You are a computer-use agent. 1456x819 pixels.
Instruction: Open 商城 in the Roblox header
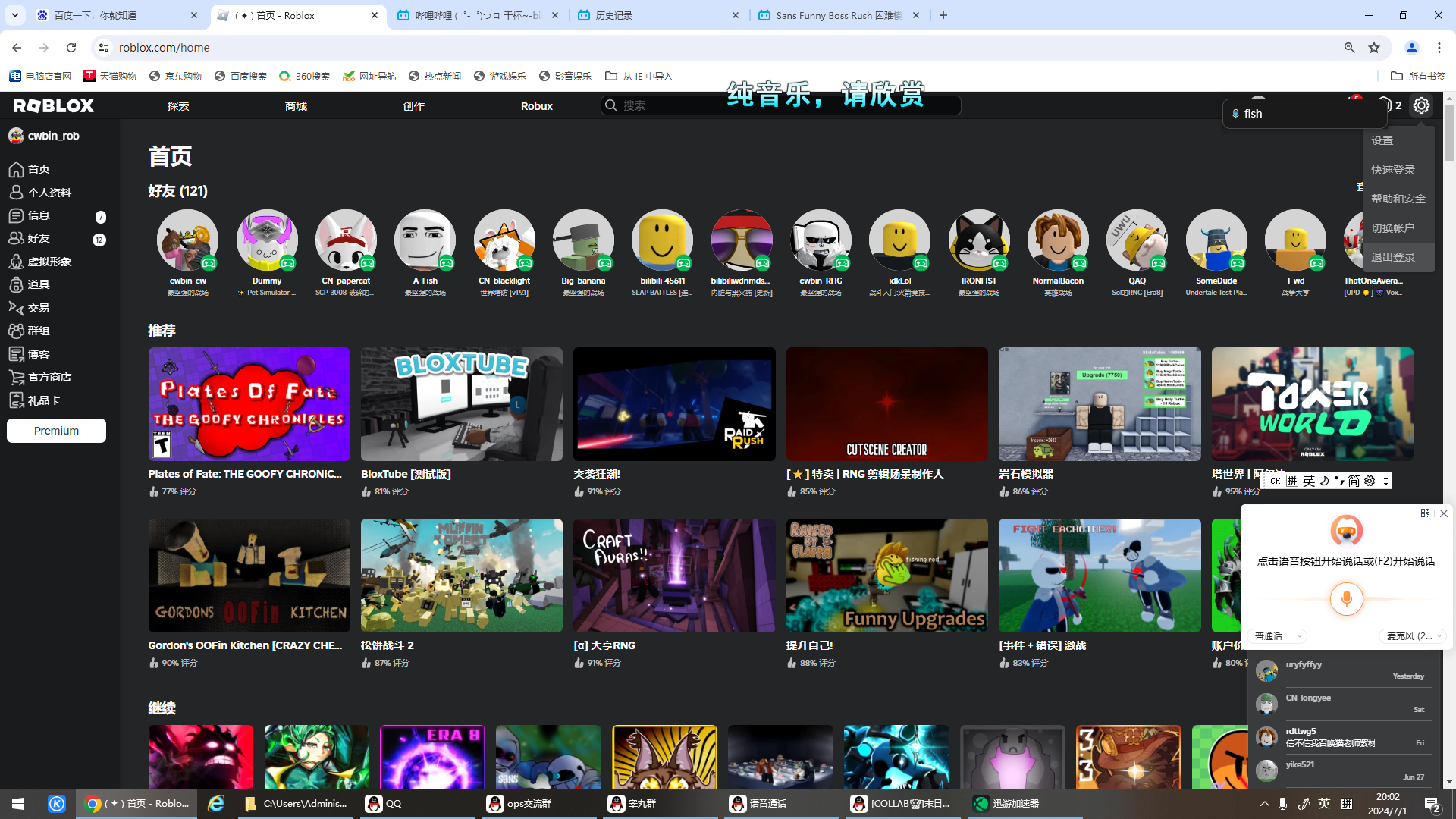pyautogui.click(x=296, y=106)
